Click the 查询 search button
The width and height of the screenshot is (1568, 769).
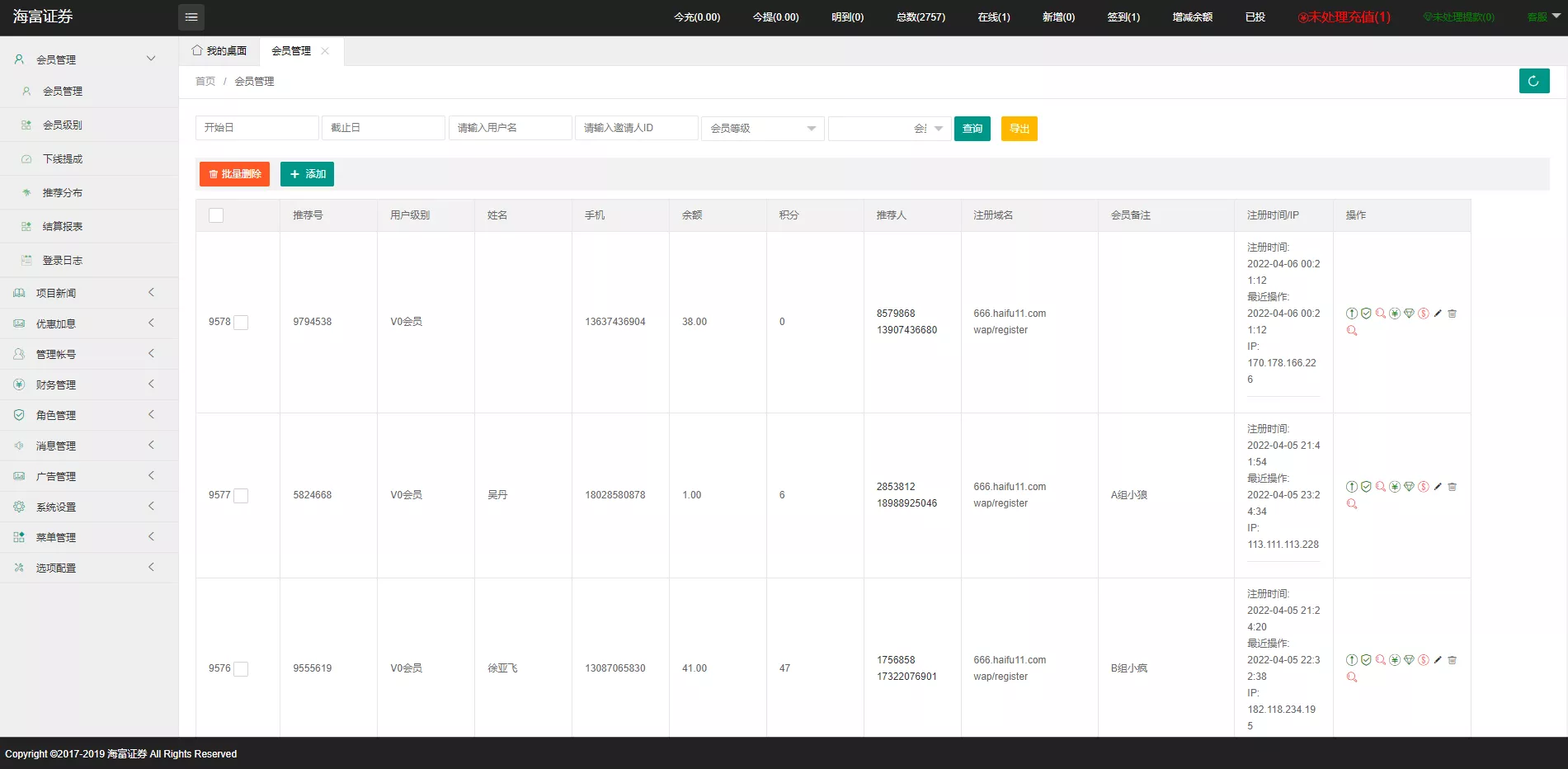coord(972,129)
